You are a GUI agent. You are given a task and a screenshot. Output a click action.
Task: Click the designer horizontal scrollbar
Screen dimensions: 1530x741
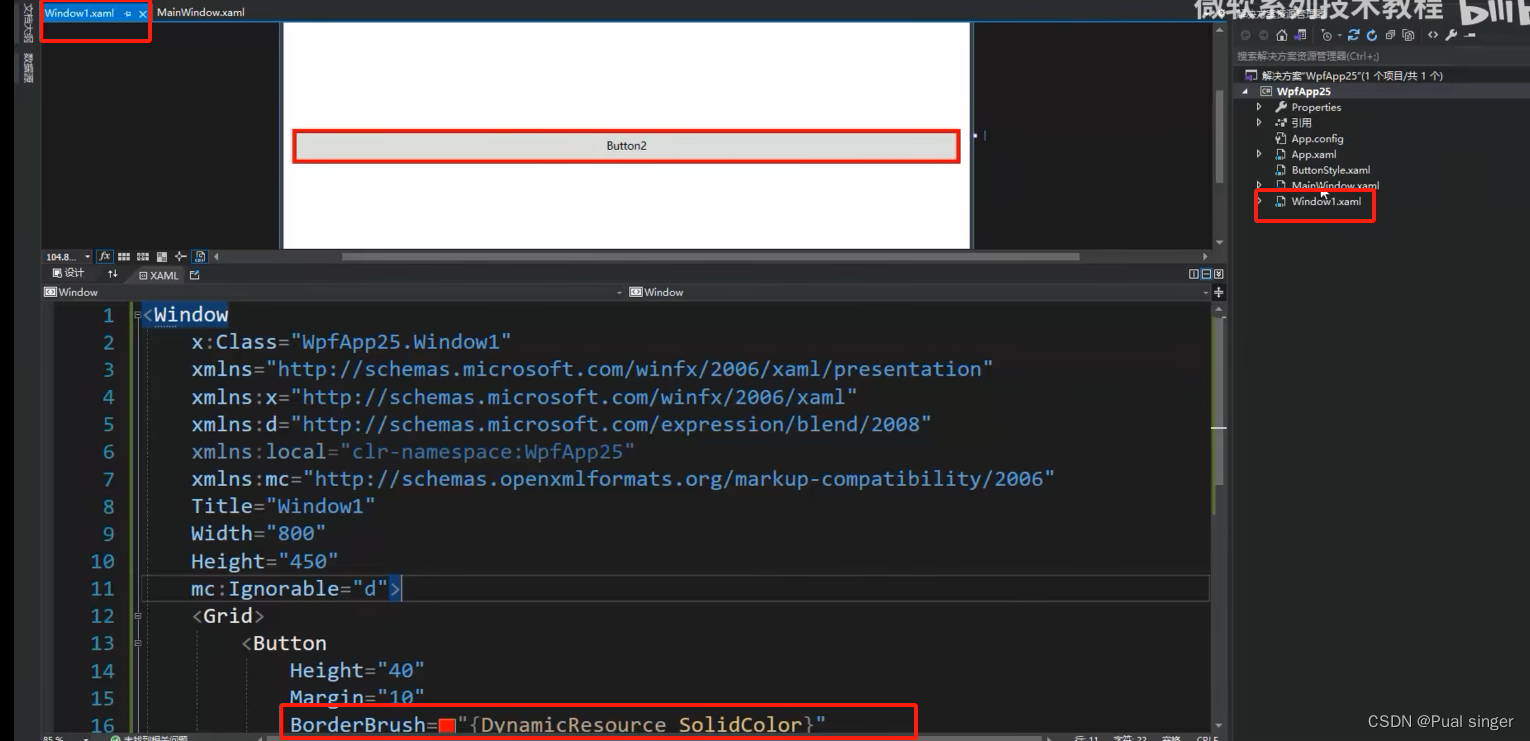pos(710,257)
